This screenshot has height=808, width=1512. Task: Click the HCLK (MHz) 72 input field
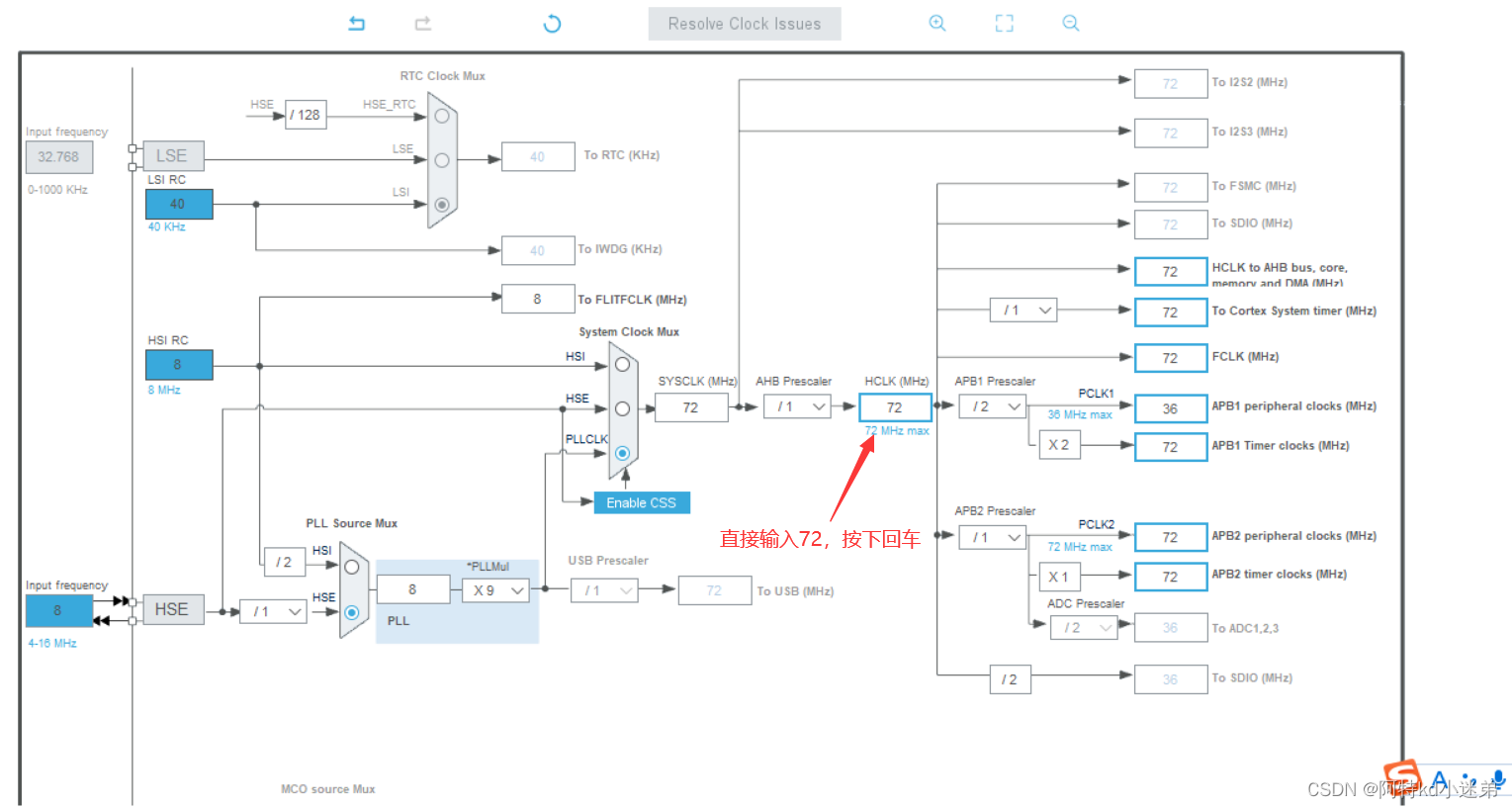coord(895,407)
